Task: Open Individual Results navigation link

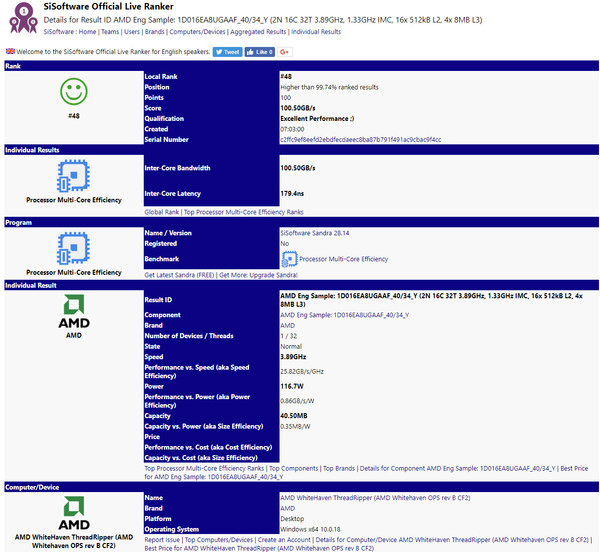Action: (x=316, y=32)
